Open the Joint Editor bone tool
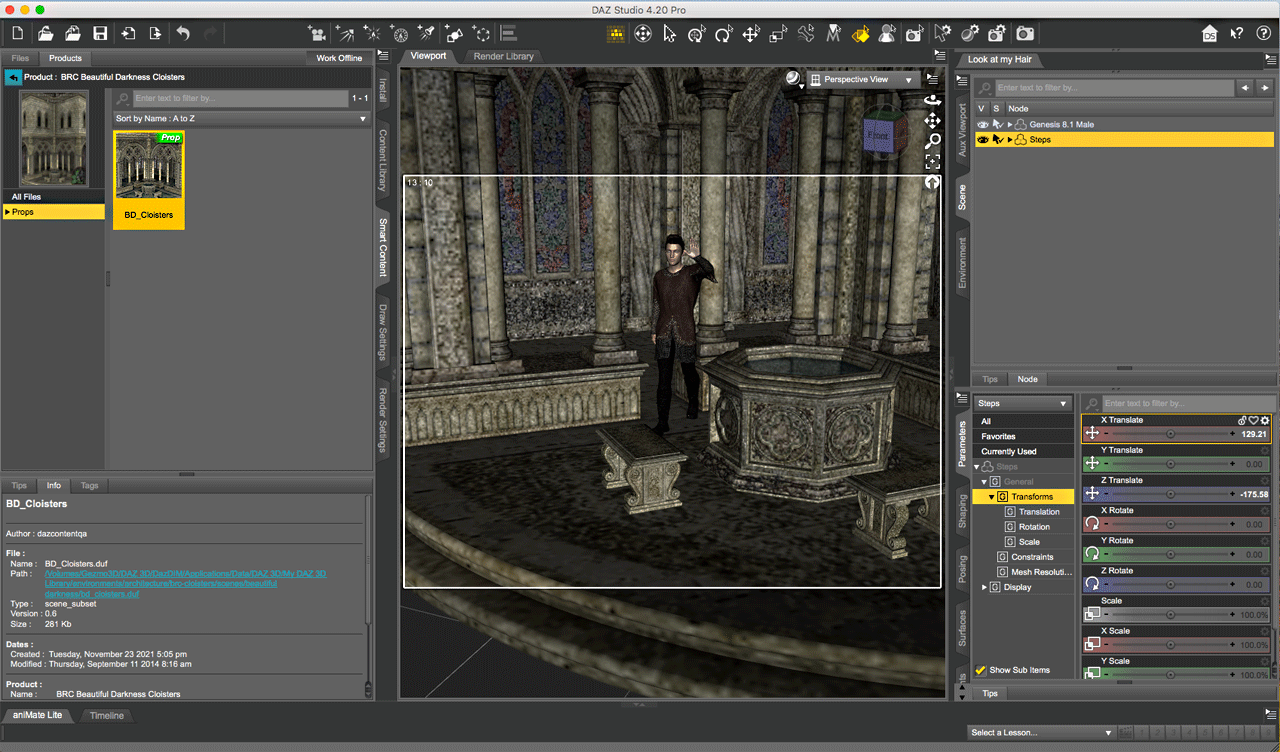Viewport: 1280px width, 752px height. (807, 33)
